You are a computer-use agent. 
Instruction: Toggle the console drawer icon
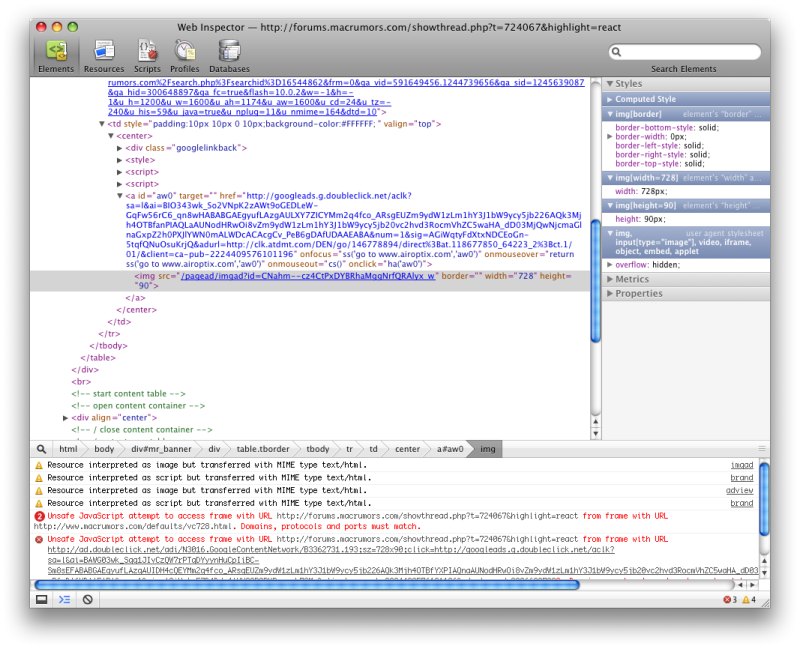(x=64, y=599)
